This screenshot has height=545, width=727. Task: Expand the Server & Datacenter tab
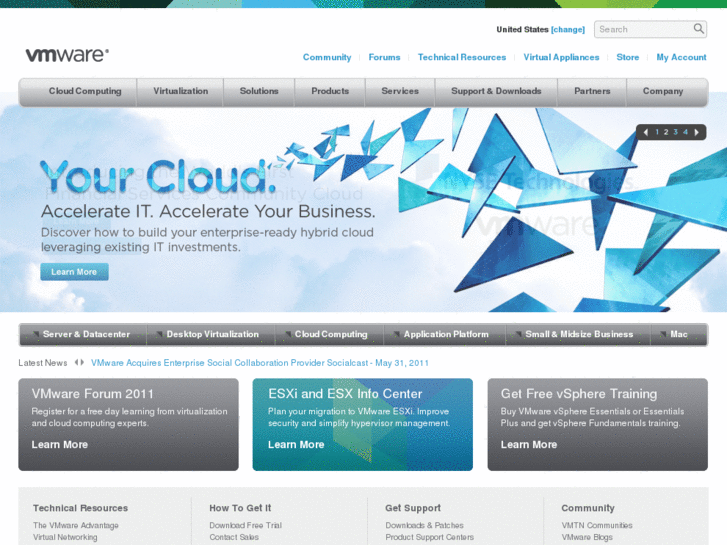click(83, 334)
